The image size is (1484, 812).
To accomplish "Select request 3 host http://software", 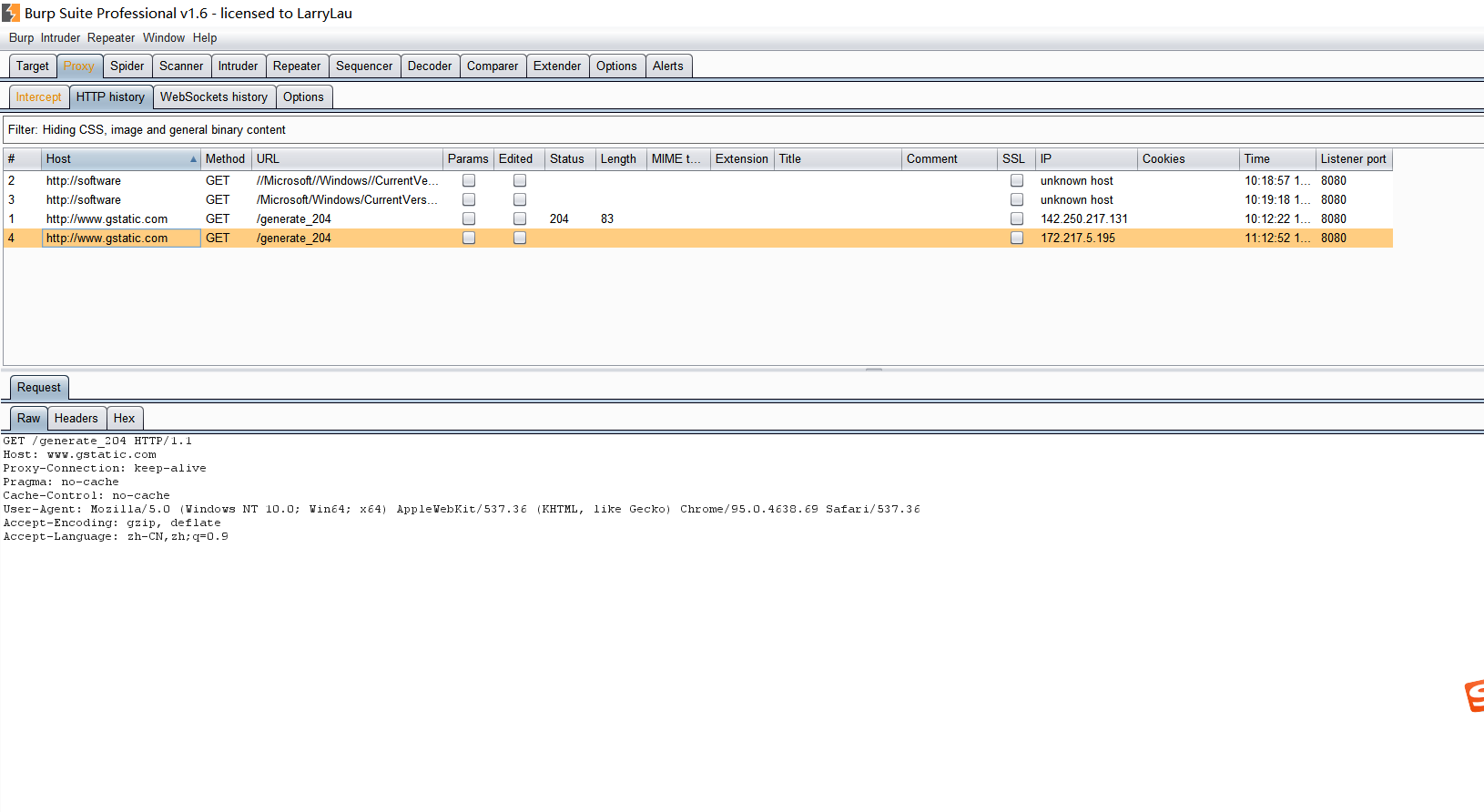I will click(x=84, y=199).
